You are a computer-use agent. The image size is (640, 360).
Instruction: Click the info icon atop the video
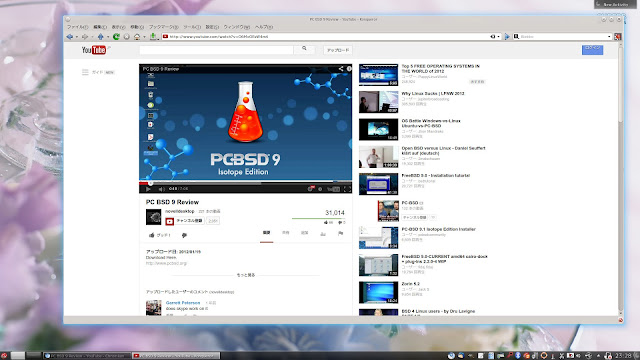(349, 69)
